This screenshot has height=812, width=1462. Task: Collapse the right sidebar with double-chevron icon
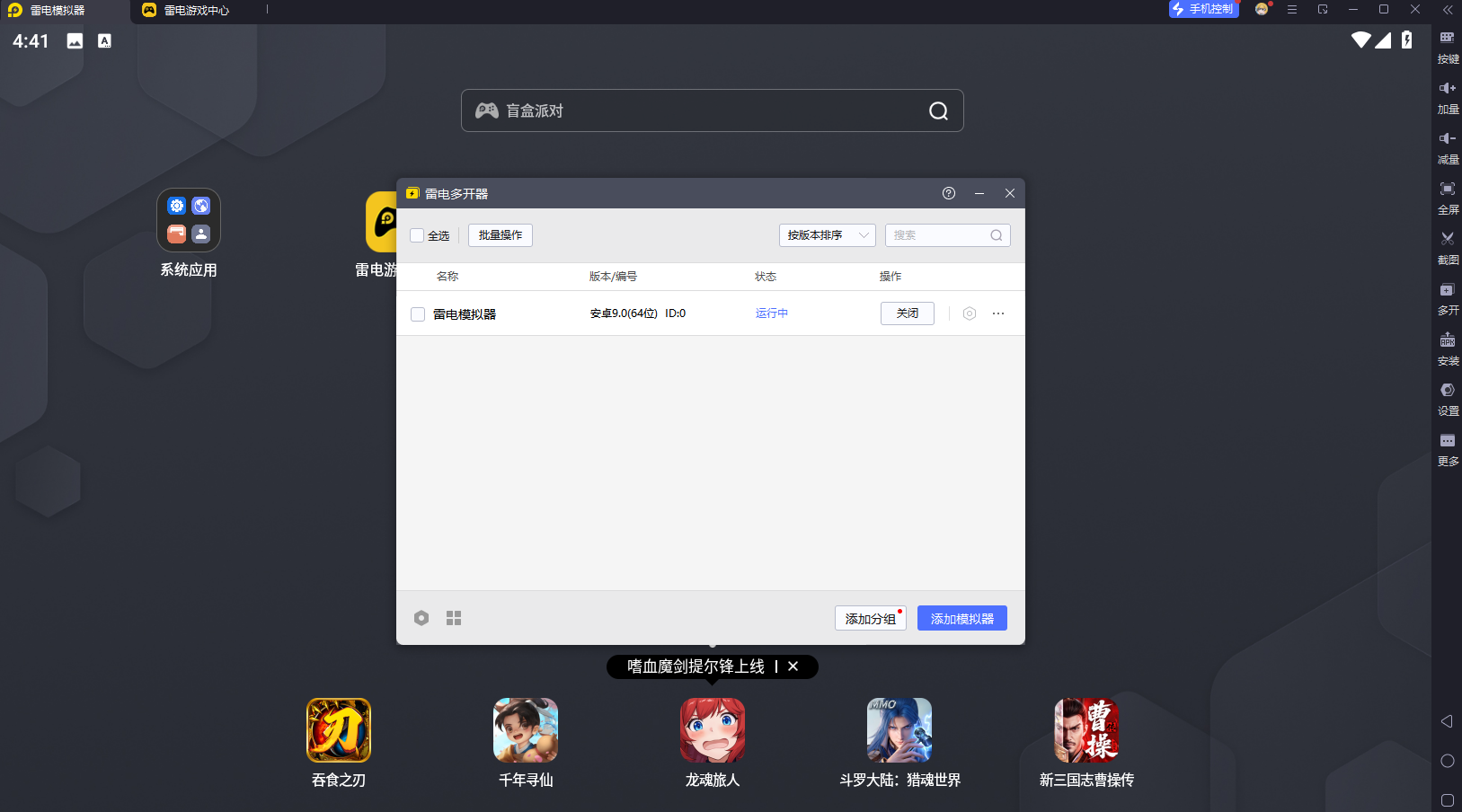1448,10
